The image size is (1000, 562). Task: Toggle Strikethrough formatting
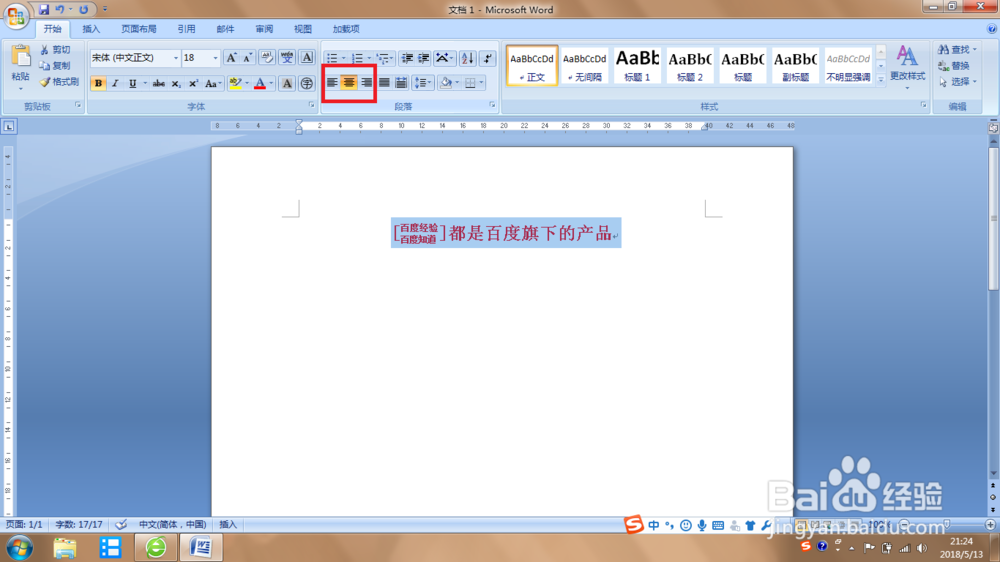pyautogui.click(x=159, y=83)
